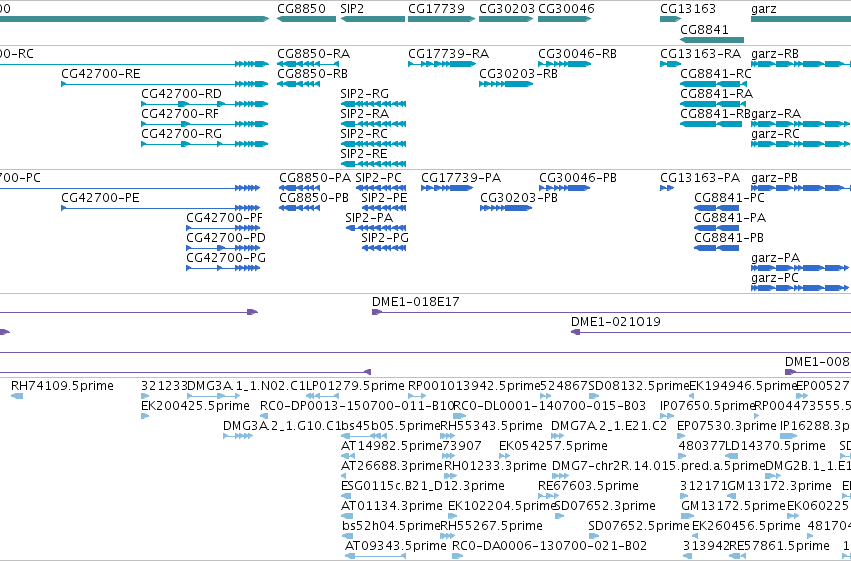Select protein garz-PB
The image size is (851, 561).
tap(801, 188)
